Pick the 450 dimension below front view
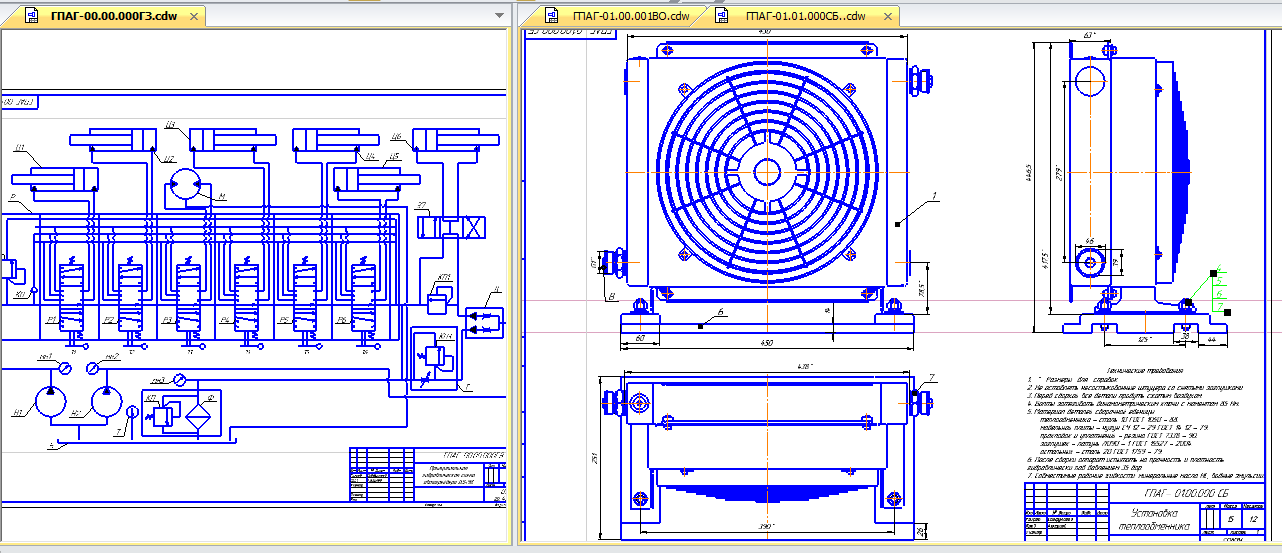 [767, 344]
